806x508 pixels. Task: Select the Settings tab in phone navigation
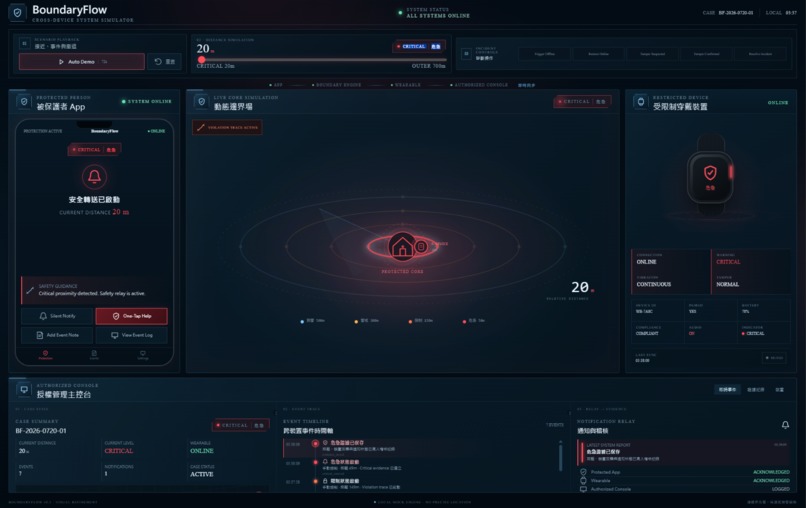(x=142, y=355)
